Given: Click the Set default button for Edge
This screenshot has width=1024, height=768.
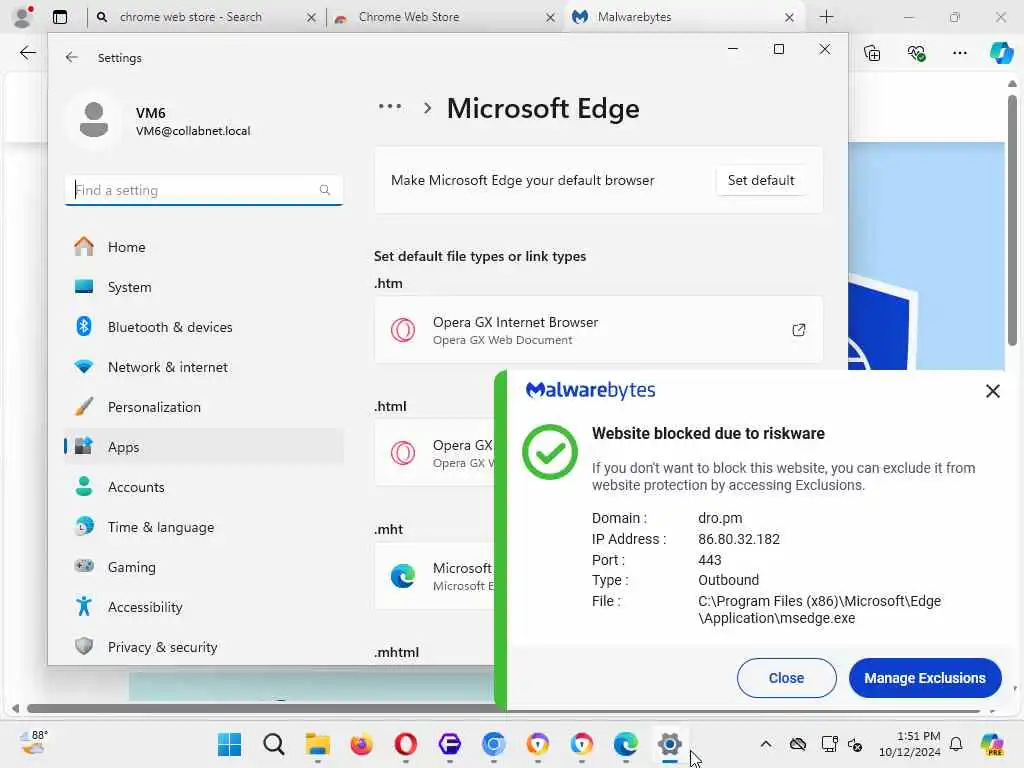Looking at the screenshot, I should point(761,180).
